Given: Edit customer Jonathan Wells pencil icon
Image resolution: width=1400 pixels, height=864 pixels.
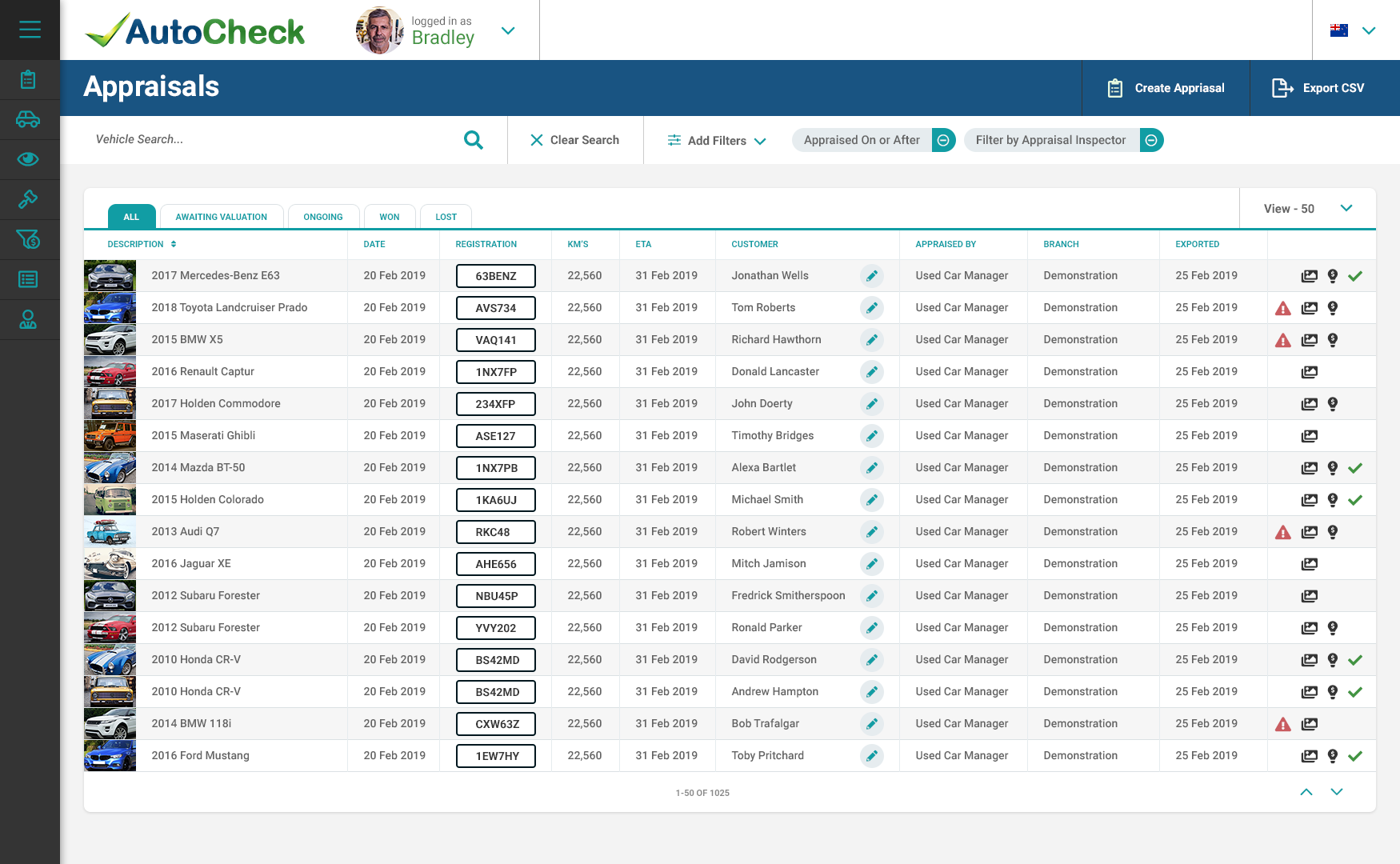Looking at the screenshot, I should [872, 276].
